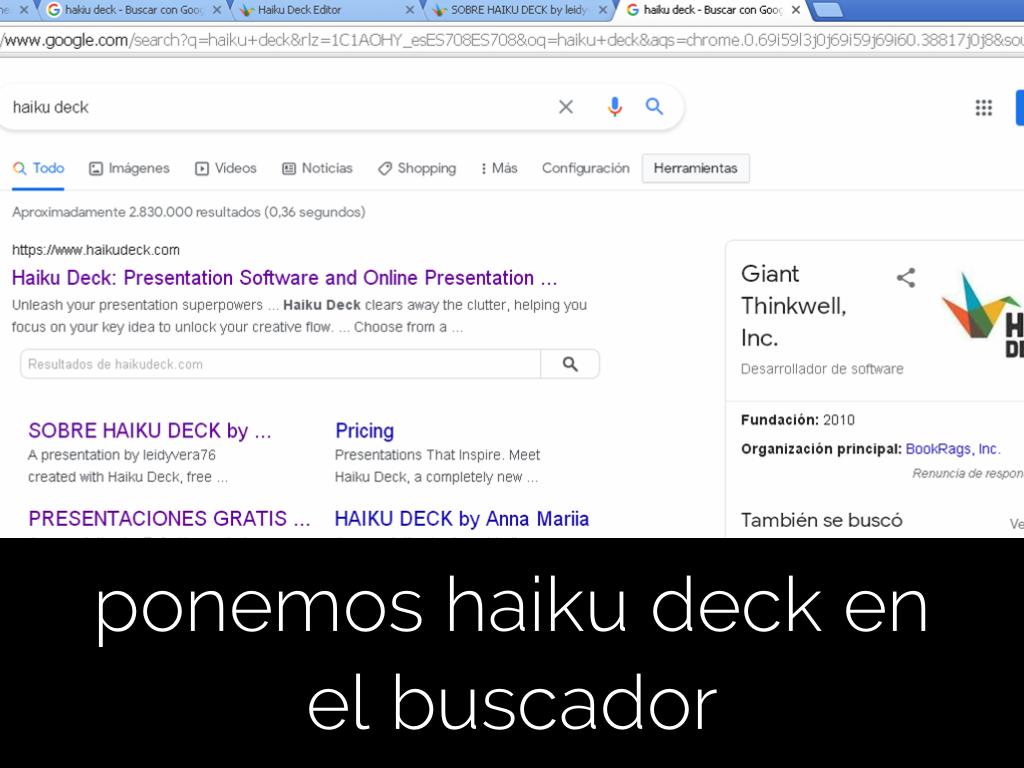Viewport: 1024px width, 768px height.
Task: Click the haikudeck.com site search magnifier button
Action: click(x=570, y=364)
